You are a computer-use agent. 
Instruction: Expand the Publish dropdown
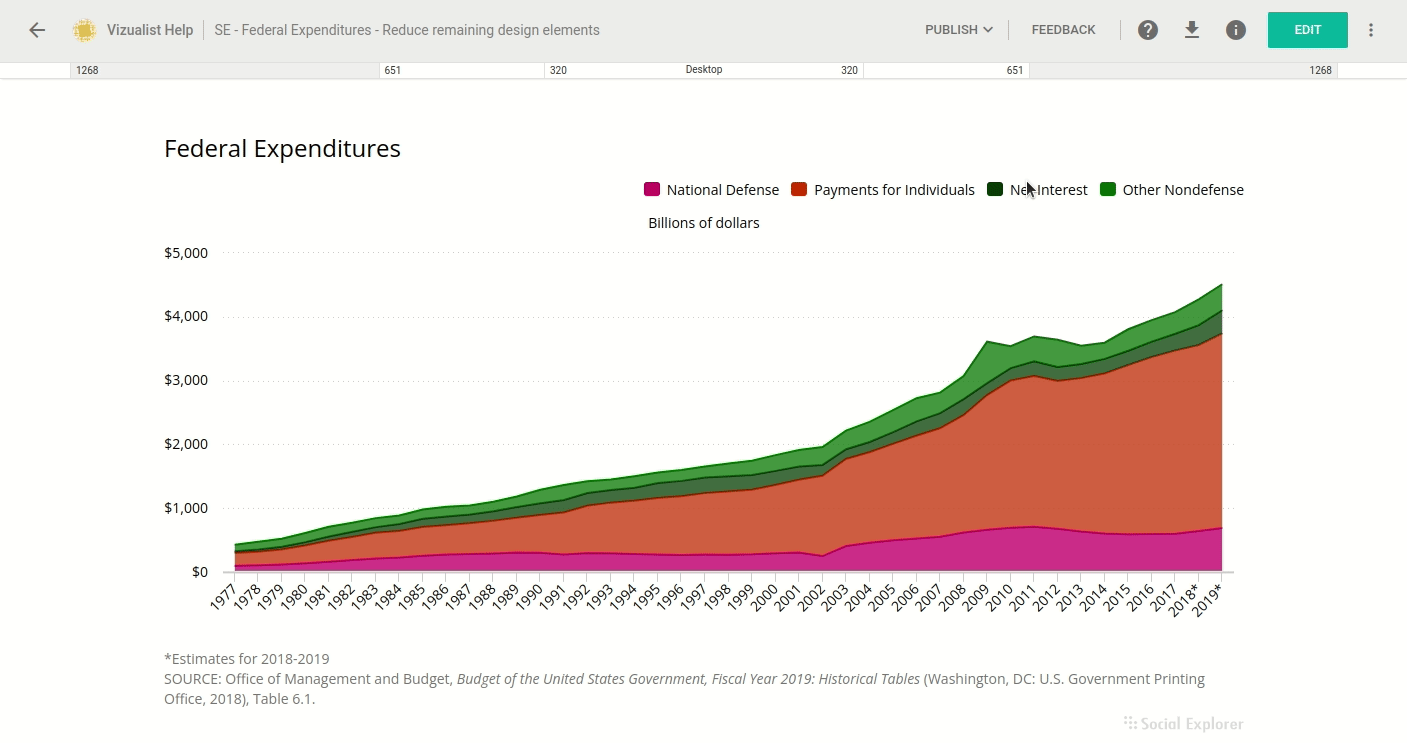(x=958, y=30)
